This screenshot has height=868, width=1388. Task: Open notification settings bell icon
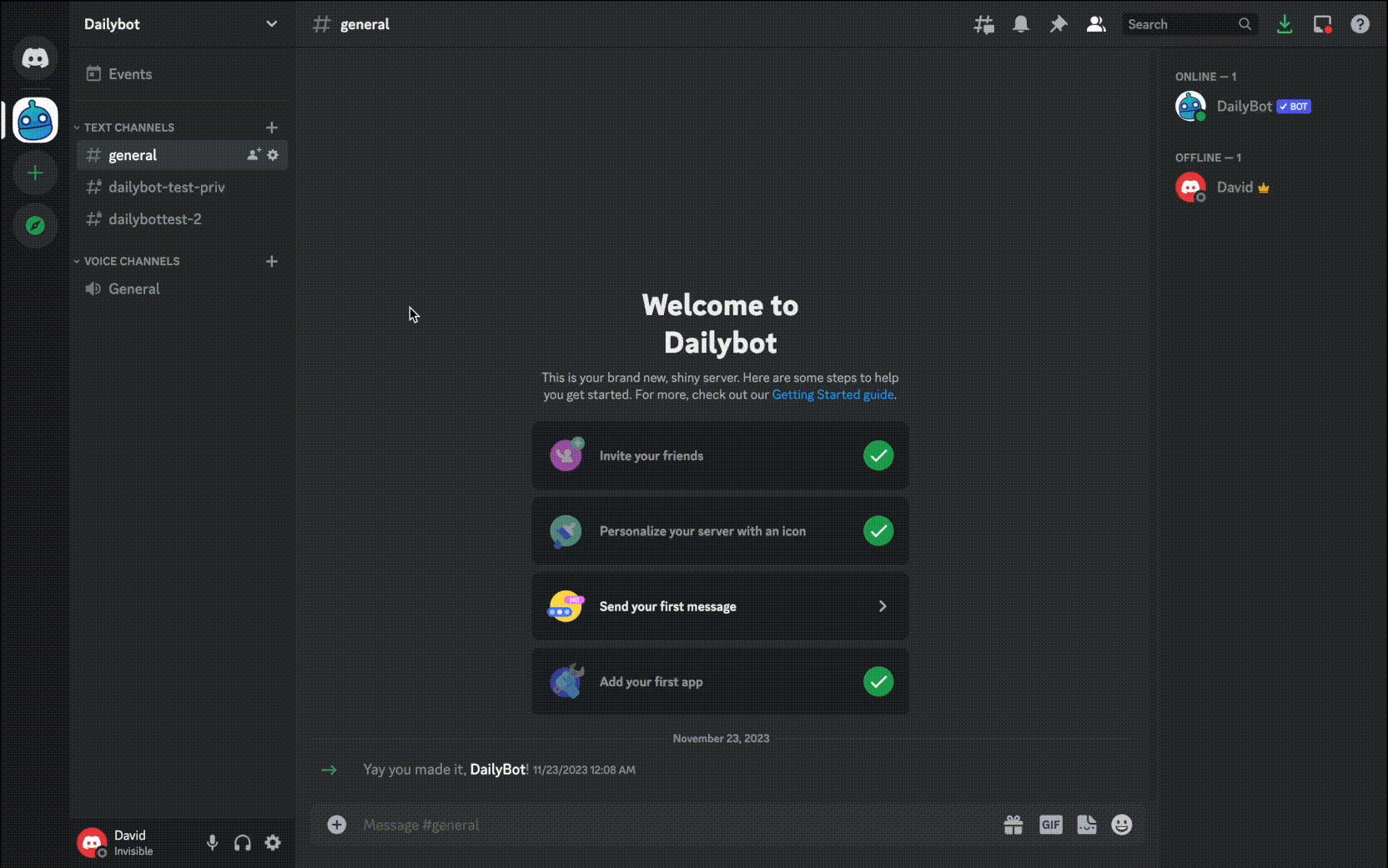tap(1020, 25)
